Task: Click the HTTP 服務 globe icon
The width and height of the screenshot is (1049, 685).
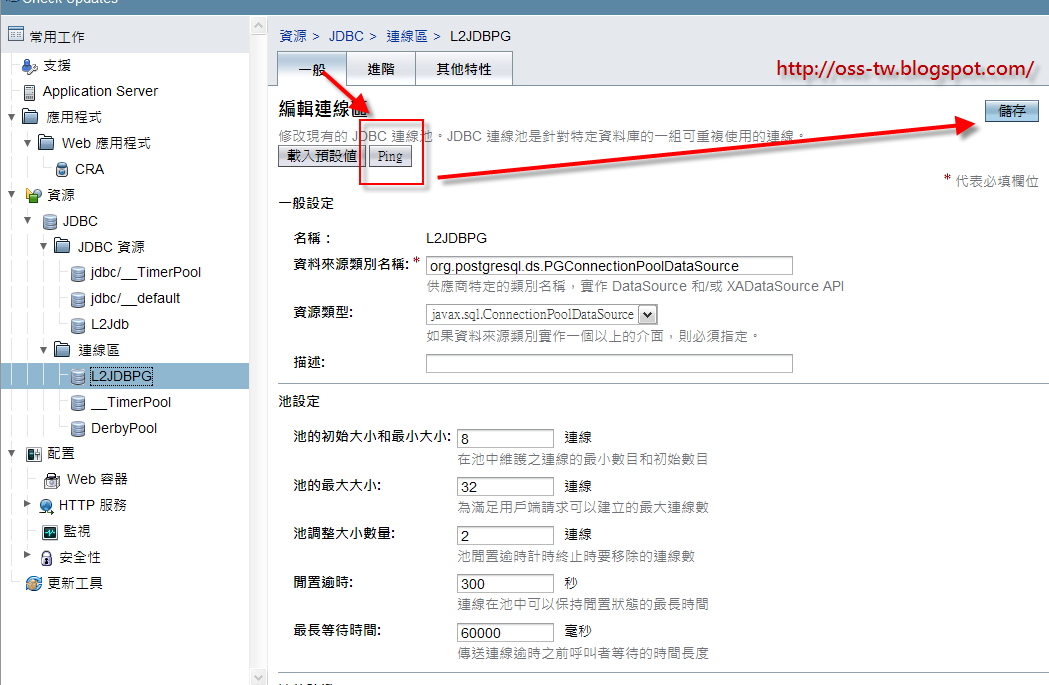Action: [x=46, y=506]
